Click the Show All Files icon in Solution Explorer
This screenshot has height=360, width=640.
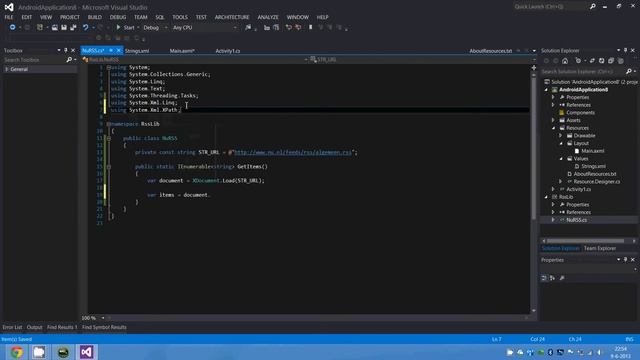pyautogui.click(x=621, y=61)
